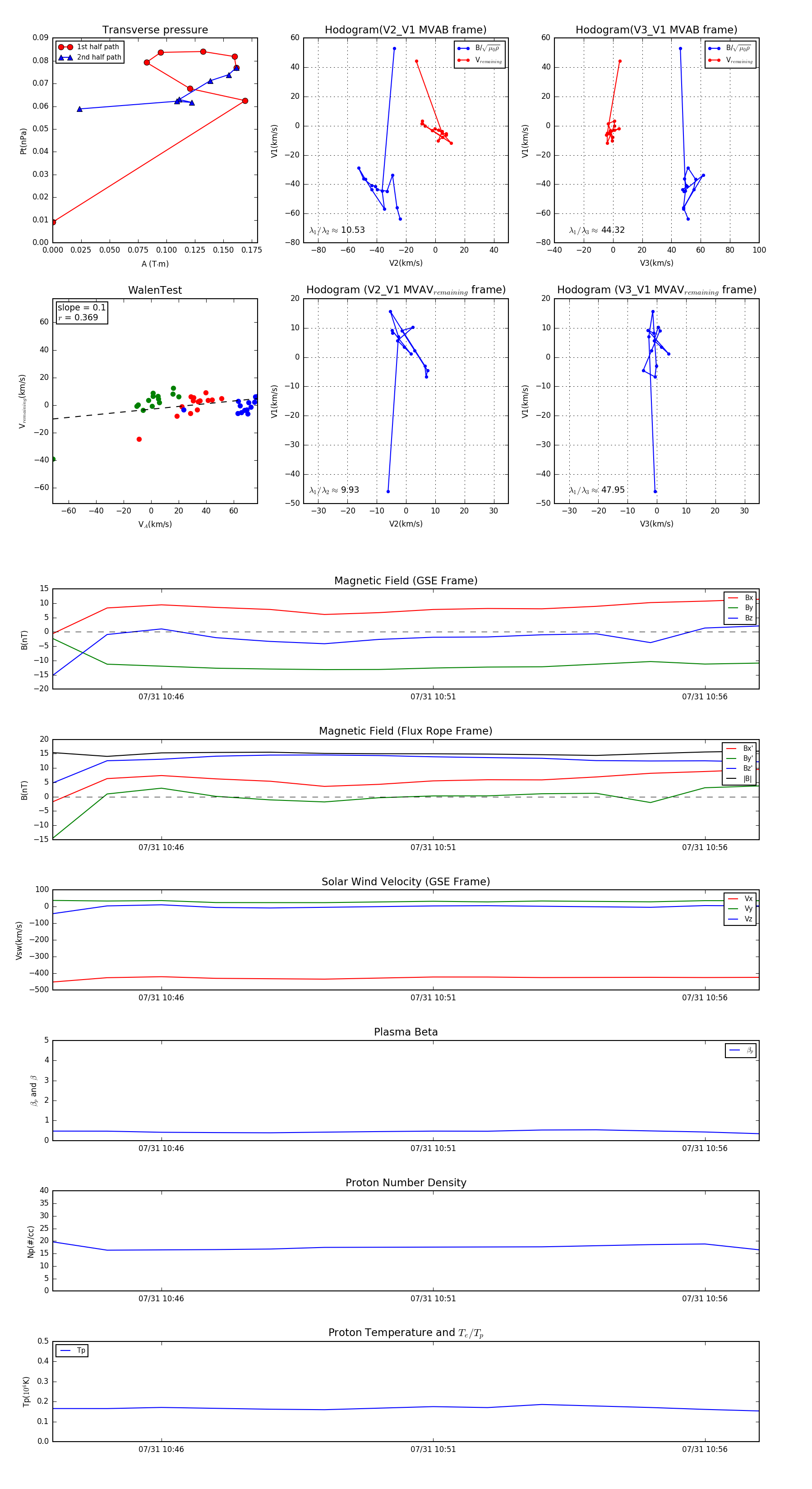Click the "07/31 10:46" tick in Proton Number Density plot

point(161,1299)
